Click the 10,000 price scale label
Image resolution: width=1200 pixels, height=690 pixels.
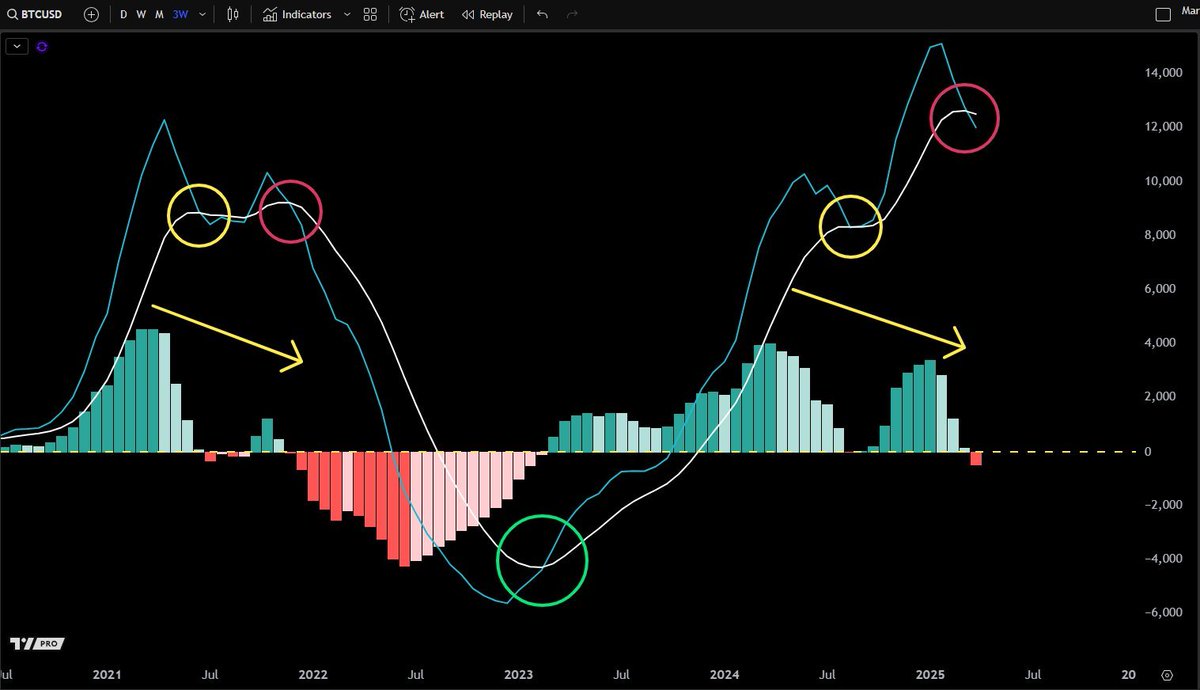point(1162,182)
